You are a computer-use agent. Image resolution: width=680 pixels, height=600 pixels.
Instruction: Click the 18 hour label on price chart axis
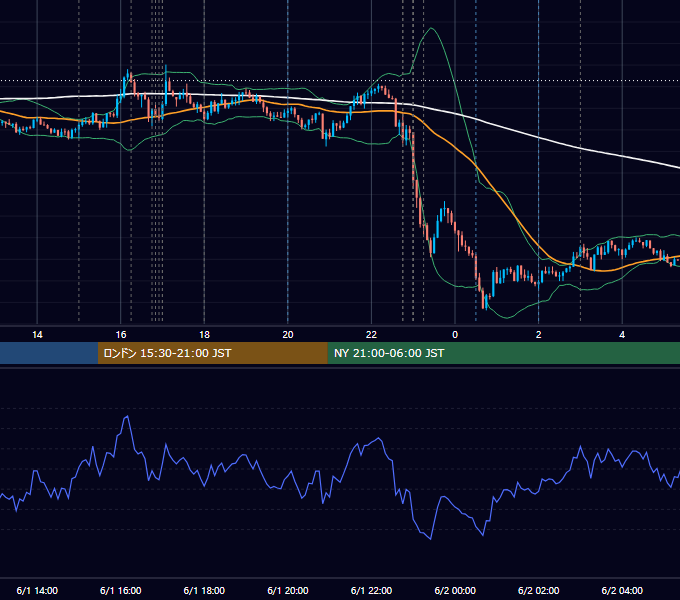(x=204, y=335)
